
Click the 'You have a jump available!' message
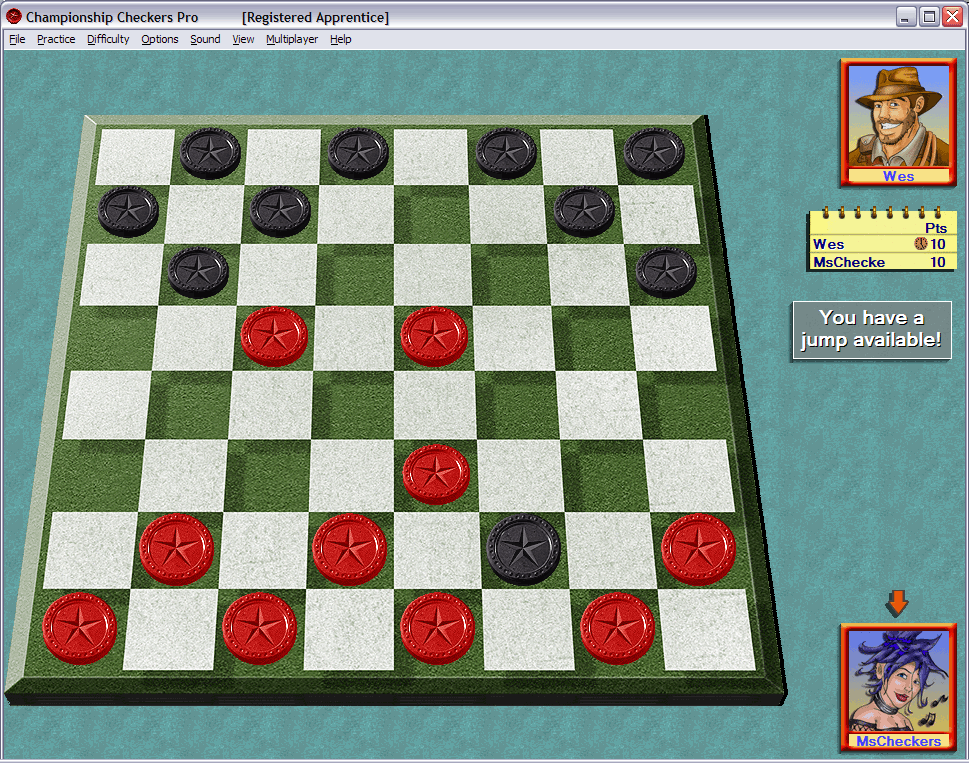872,330
